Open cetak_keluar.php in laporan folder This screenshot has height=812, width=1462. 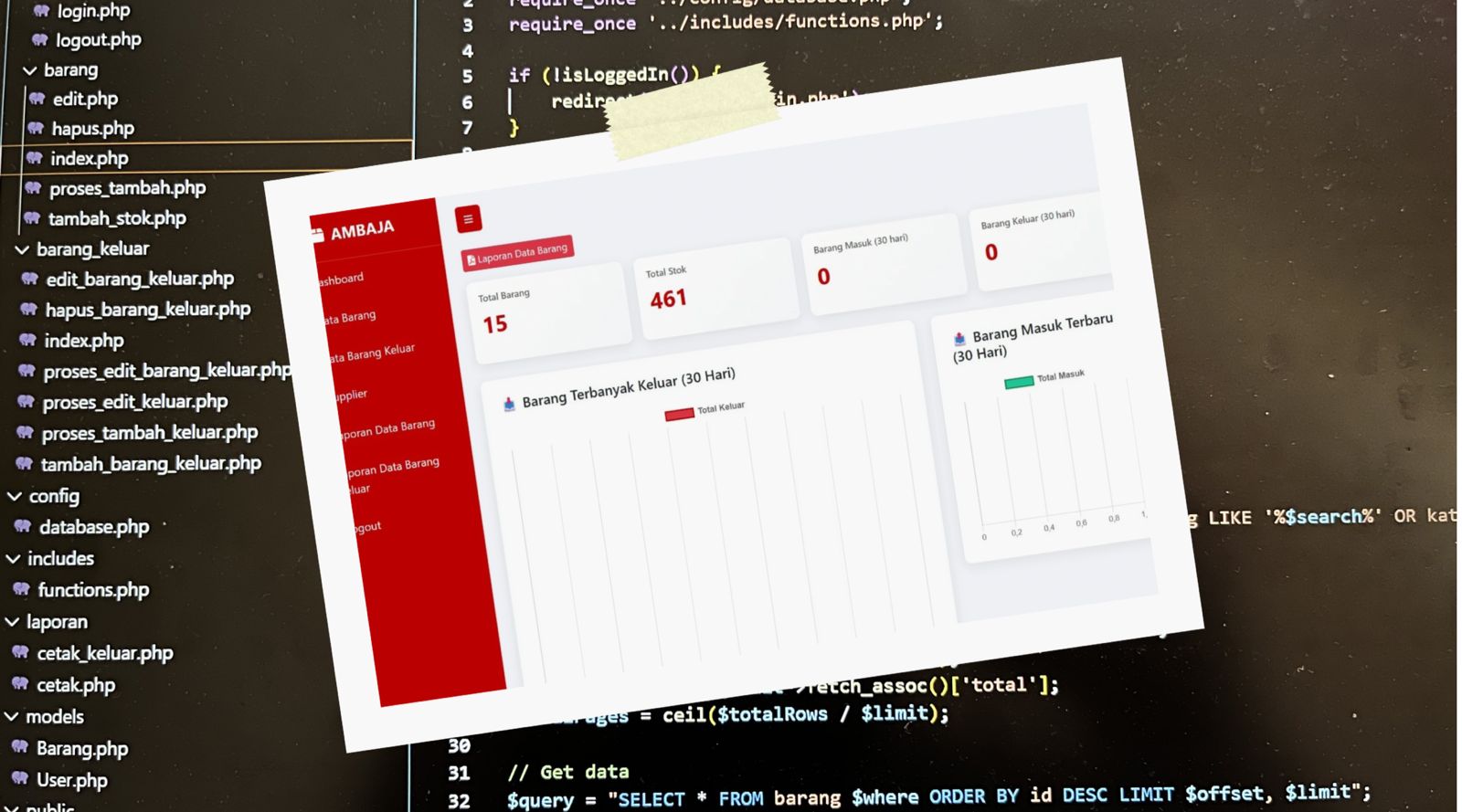105,653
